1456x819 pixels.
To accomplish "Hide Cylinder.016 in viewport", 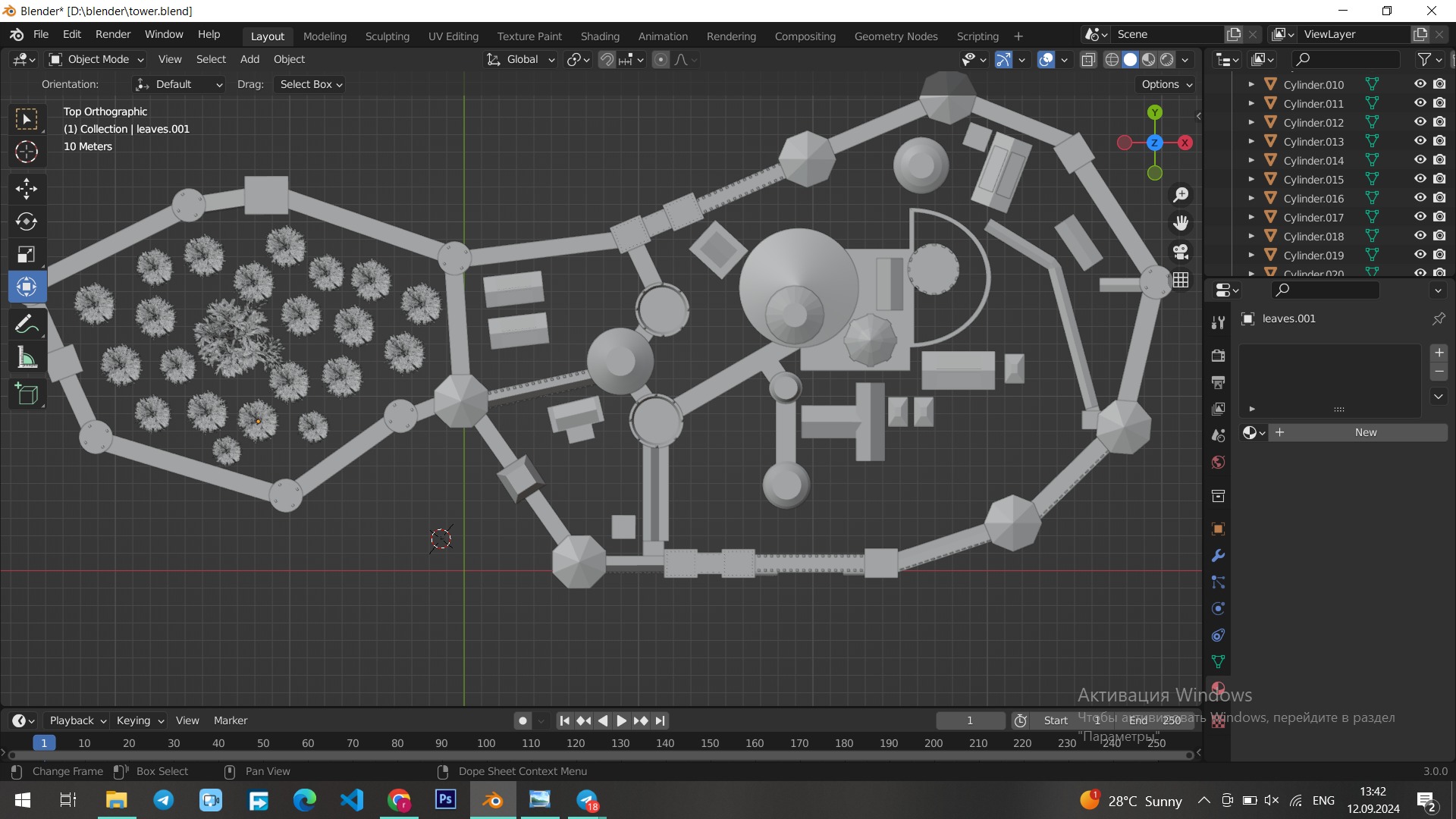I will click(x=1420, y=198).
